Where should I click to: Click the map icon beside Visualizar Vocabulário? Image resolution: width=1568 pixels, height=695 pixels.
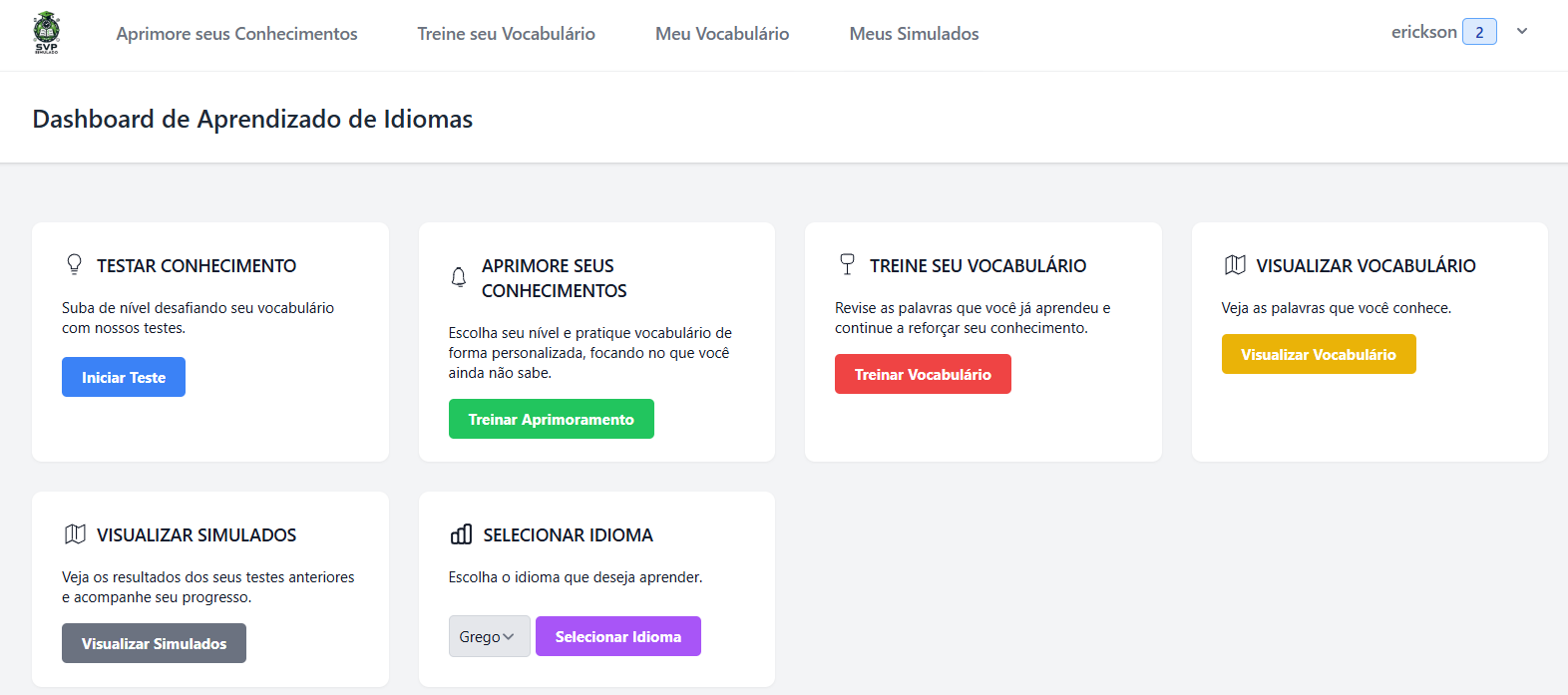tap(1235, 265)
